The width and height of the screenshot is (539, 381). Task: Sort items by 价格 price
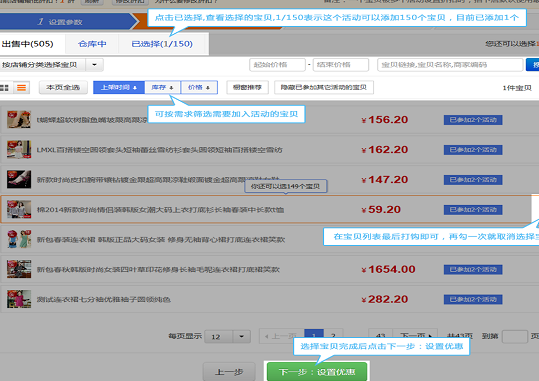pyautogui.click(x=199, y=87)
